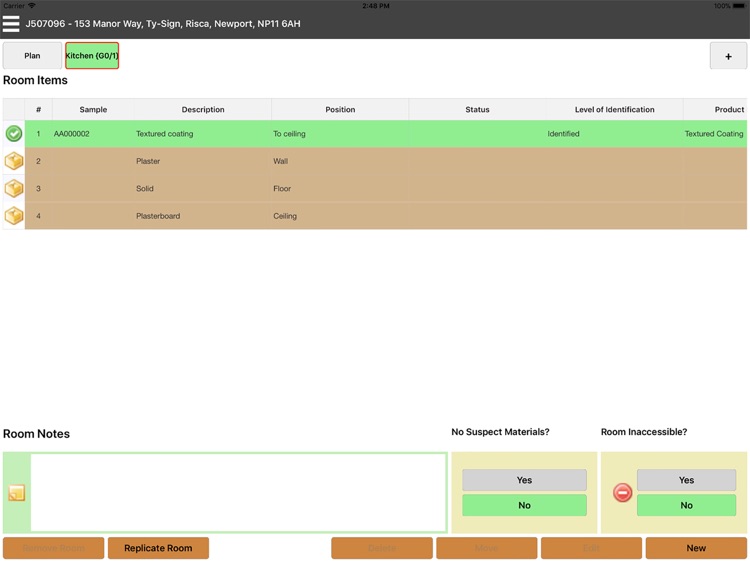Set Room Inaccessible to Yes
Screen dimensions: 750x562
click(x=686, y=480)
